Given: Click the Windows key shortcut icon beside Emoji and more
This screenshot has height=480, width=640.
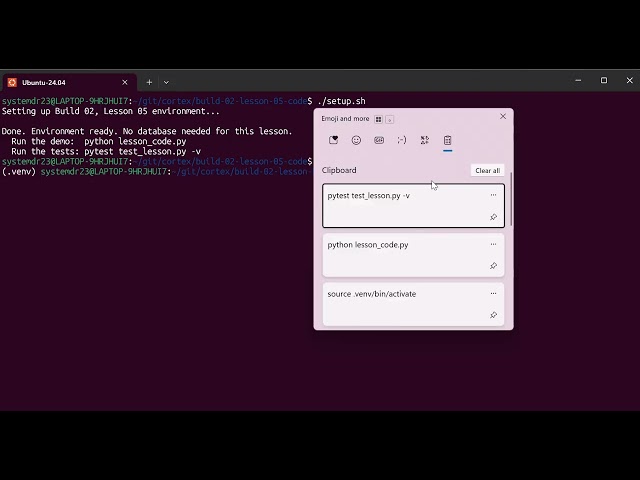Looking at the screenshot, I should 378,119.
